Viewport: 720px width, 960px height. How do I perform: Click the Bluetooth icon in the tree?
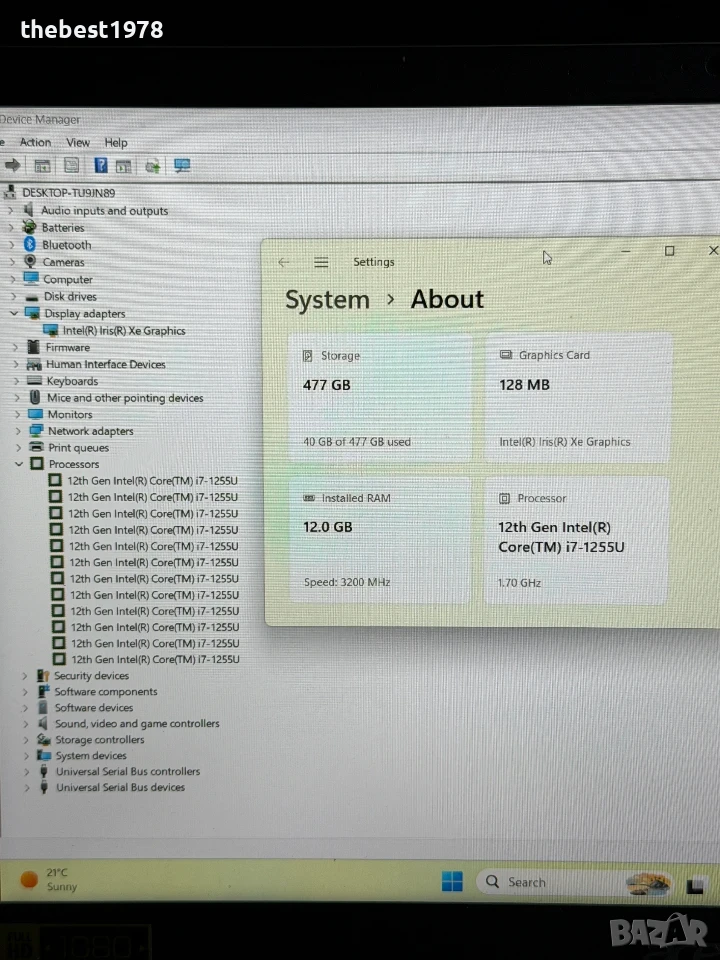click(x=30, y=244)
